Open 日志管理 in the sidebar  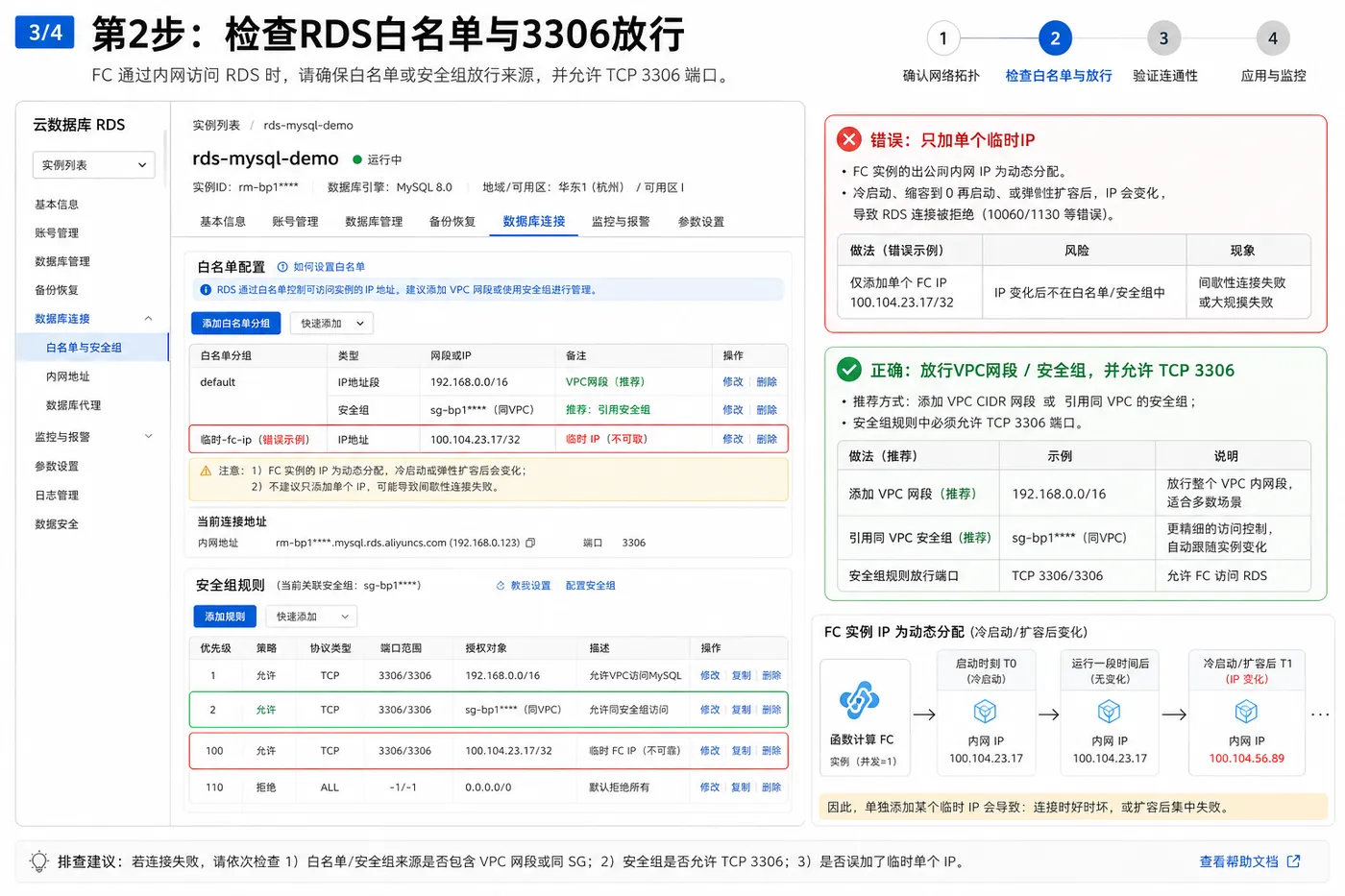(x=57, y=496)
